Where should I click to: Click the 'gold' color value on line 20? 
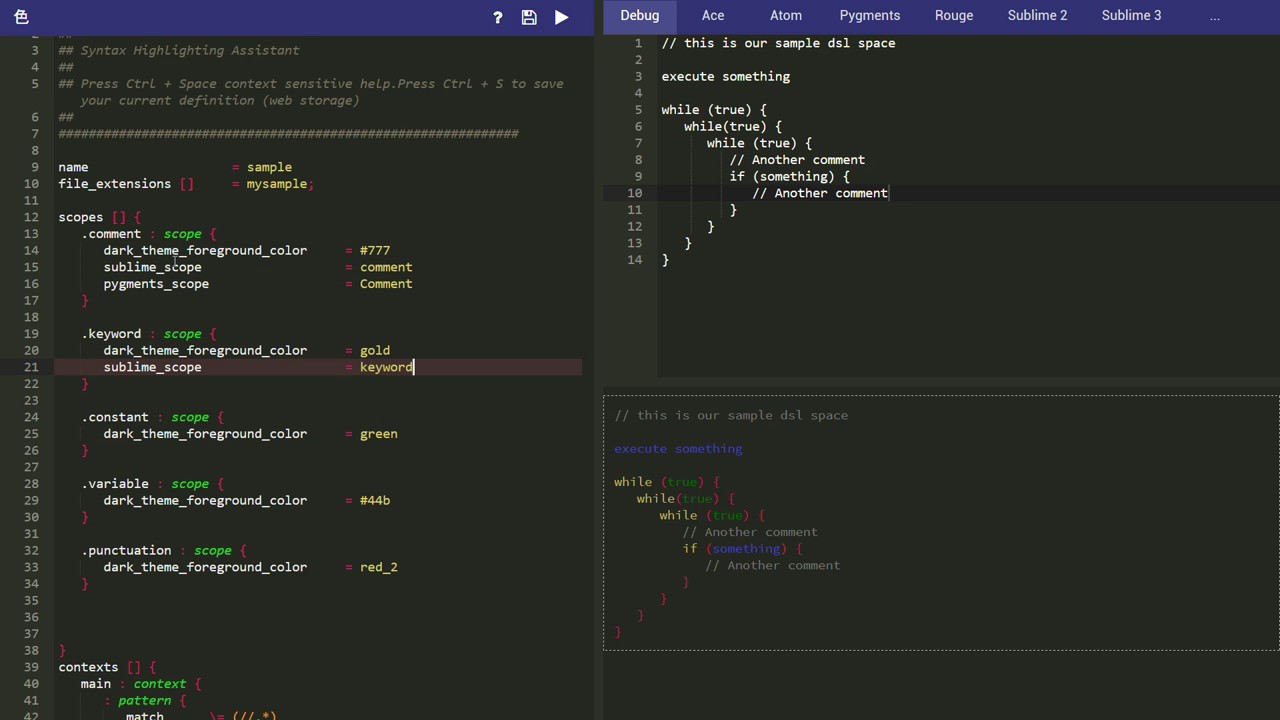(x=375, y=350)
